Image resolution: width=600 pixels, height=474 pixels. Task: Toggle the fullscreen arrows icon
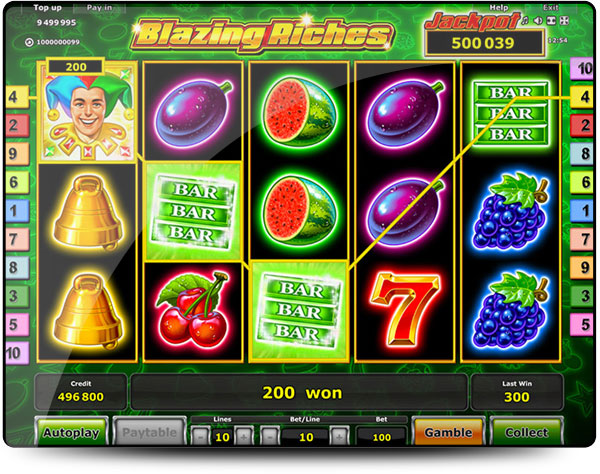(564, 21)
